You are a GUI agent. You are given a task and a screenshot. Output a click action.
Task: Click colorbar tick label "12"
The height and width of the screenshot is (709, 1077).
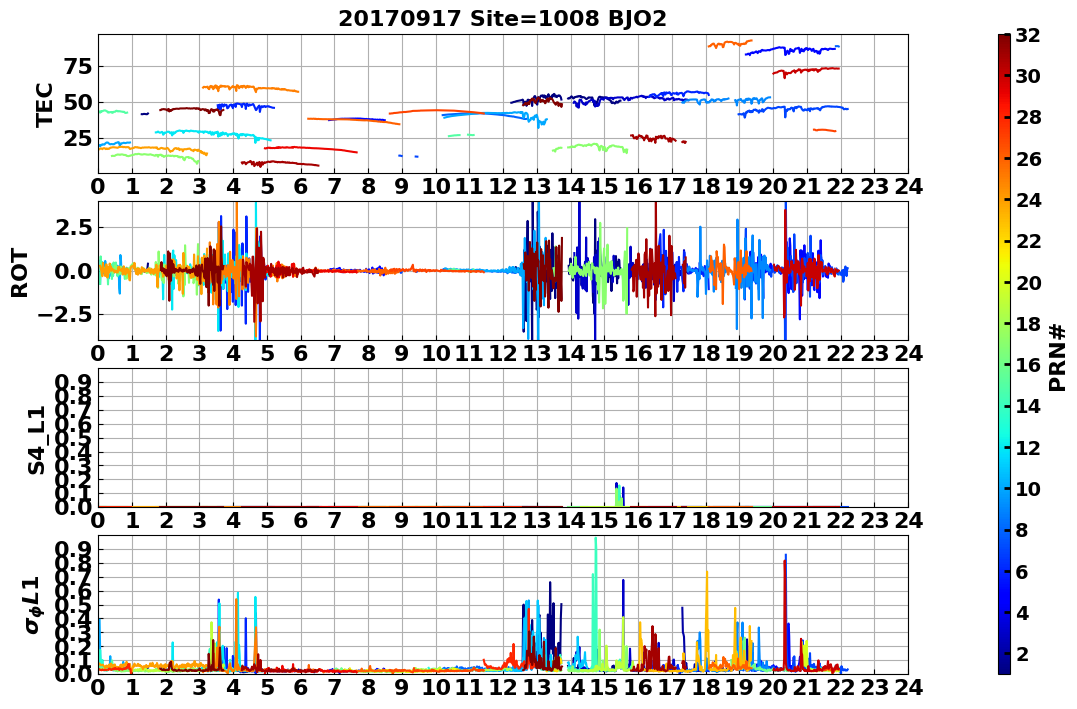[x=1028, y=447]
